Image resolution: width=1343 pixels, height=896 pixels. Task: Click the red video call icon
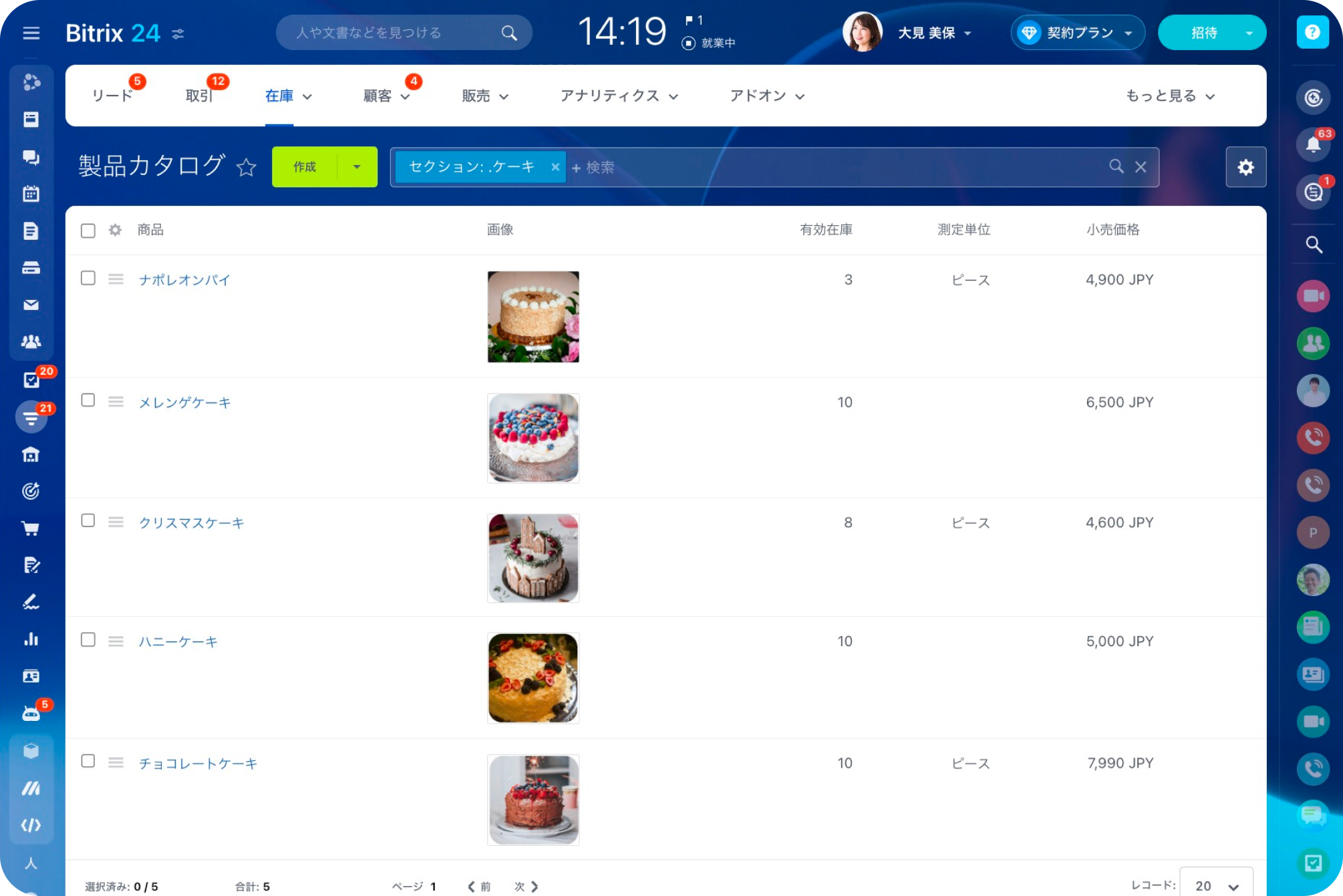(1313, 296)
